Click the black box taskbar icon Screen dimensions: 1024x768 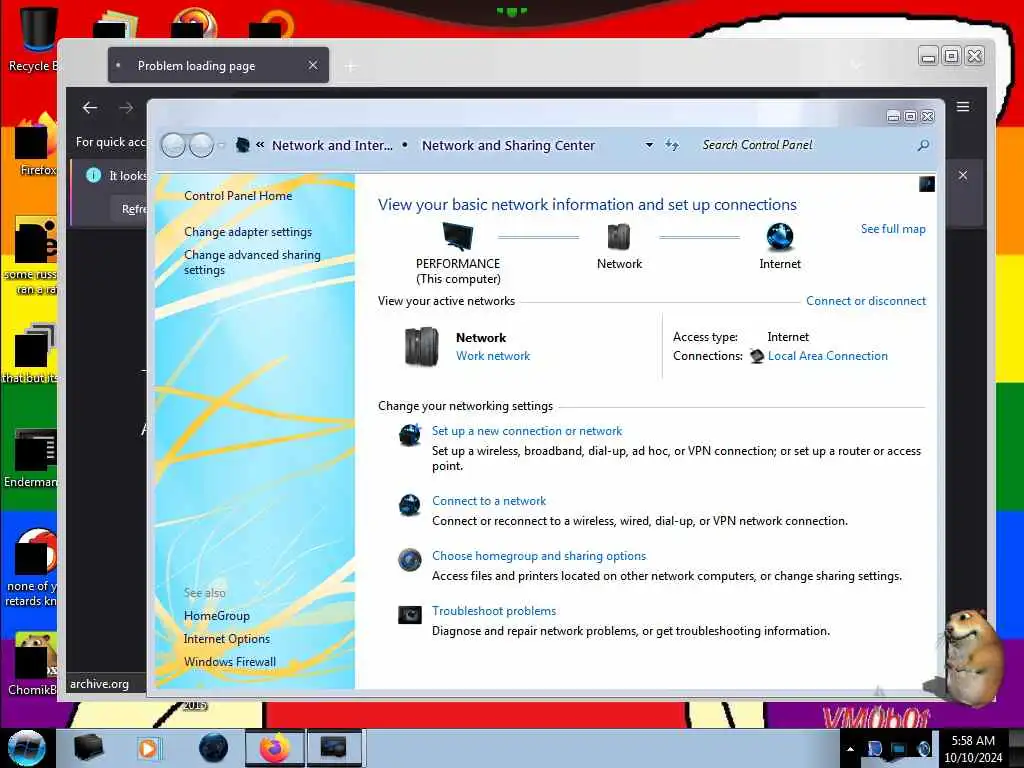[88, 748]
